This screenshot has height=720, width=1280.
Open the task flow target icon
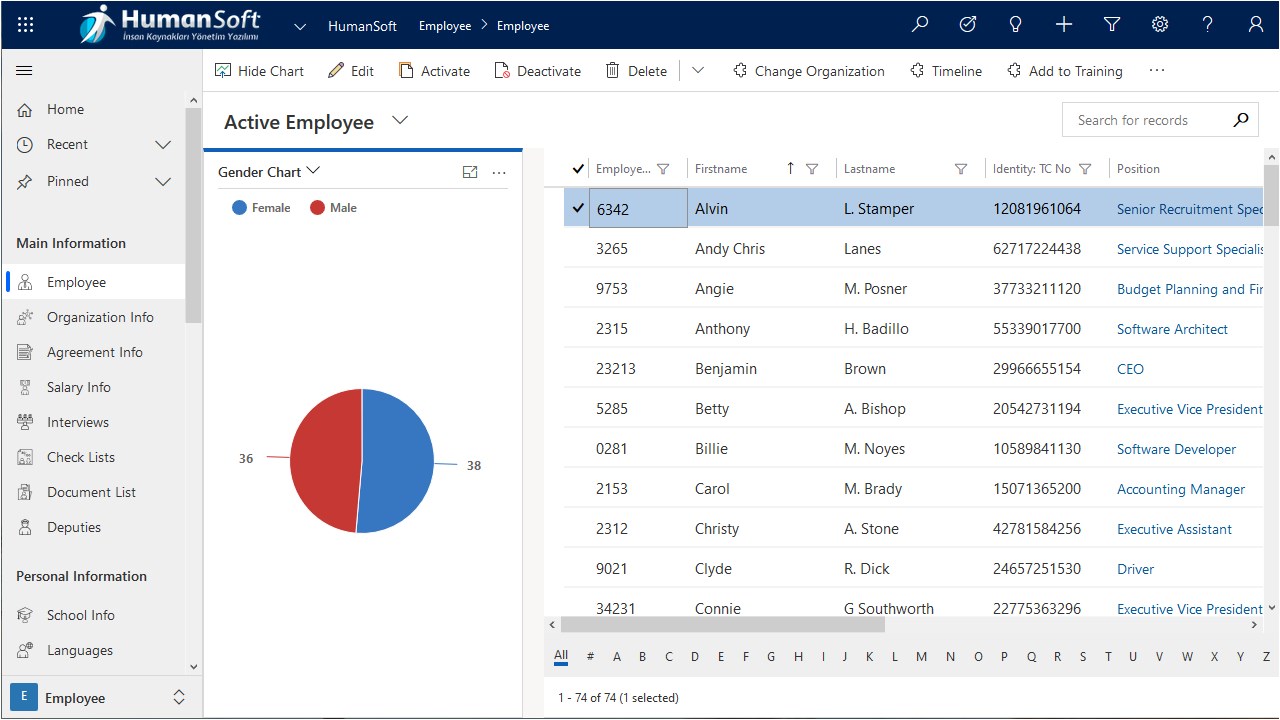tap(968, 25)
